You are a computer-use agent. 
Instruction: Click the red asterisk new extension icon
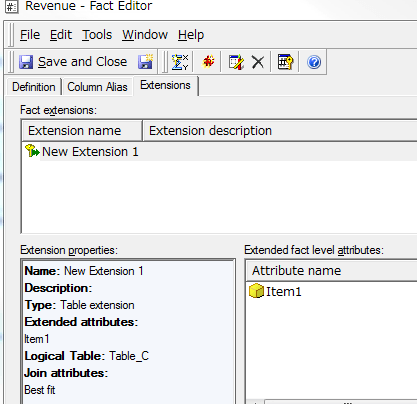[208, 62]
